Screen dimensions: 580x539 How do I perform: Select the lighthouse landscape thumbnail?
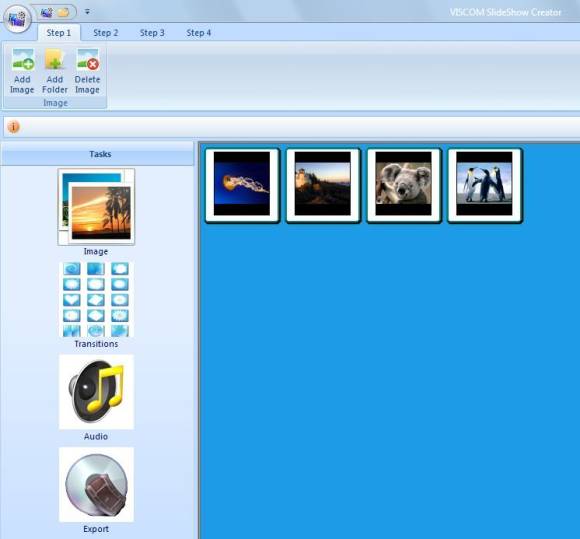[x=323, y=185]
